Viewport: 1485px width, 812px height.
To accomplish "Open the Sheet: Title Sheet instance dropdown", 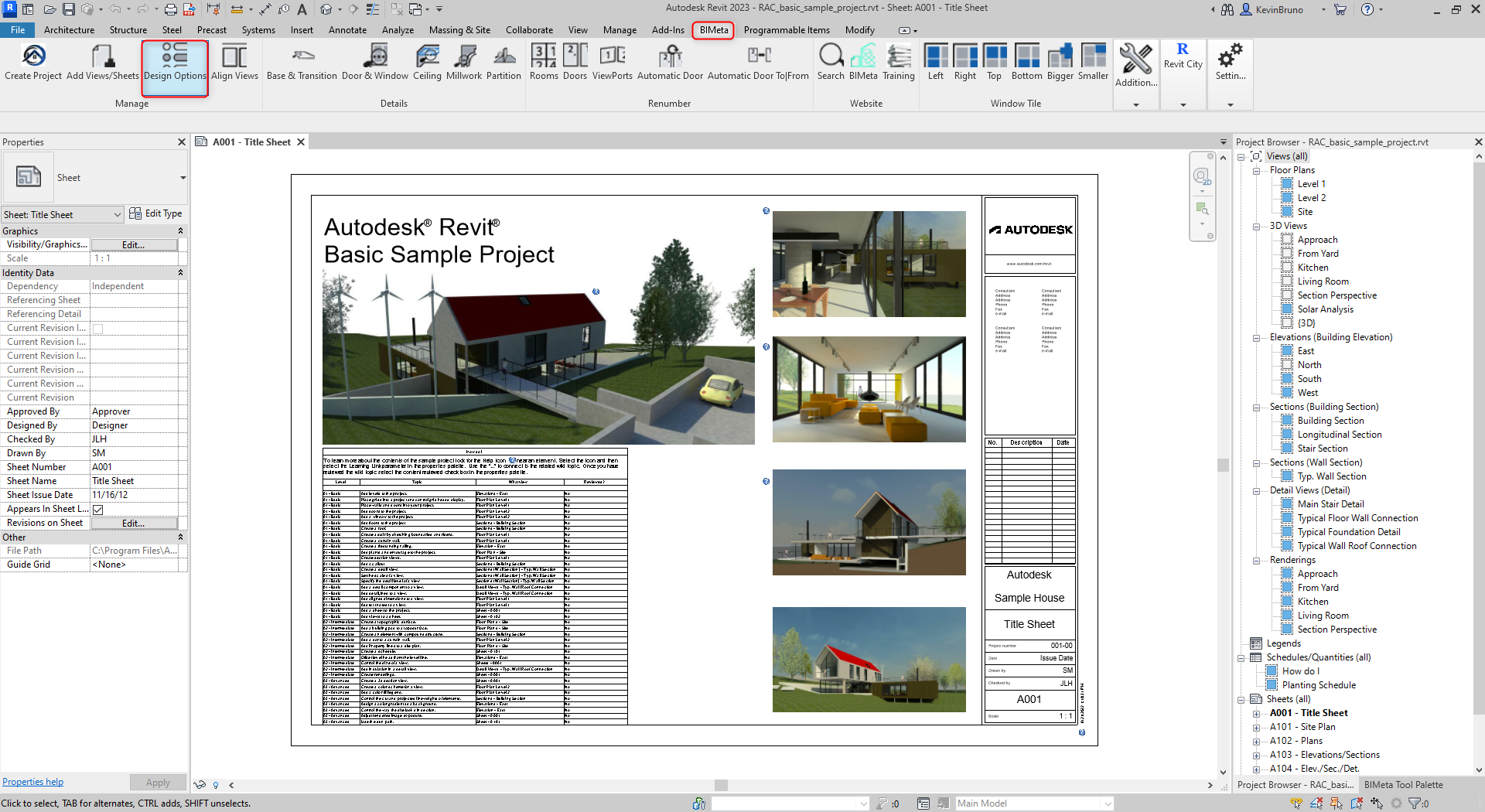I will click(x=63, y=214).
